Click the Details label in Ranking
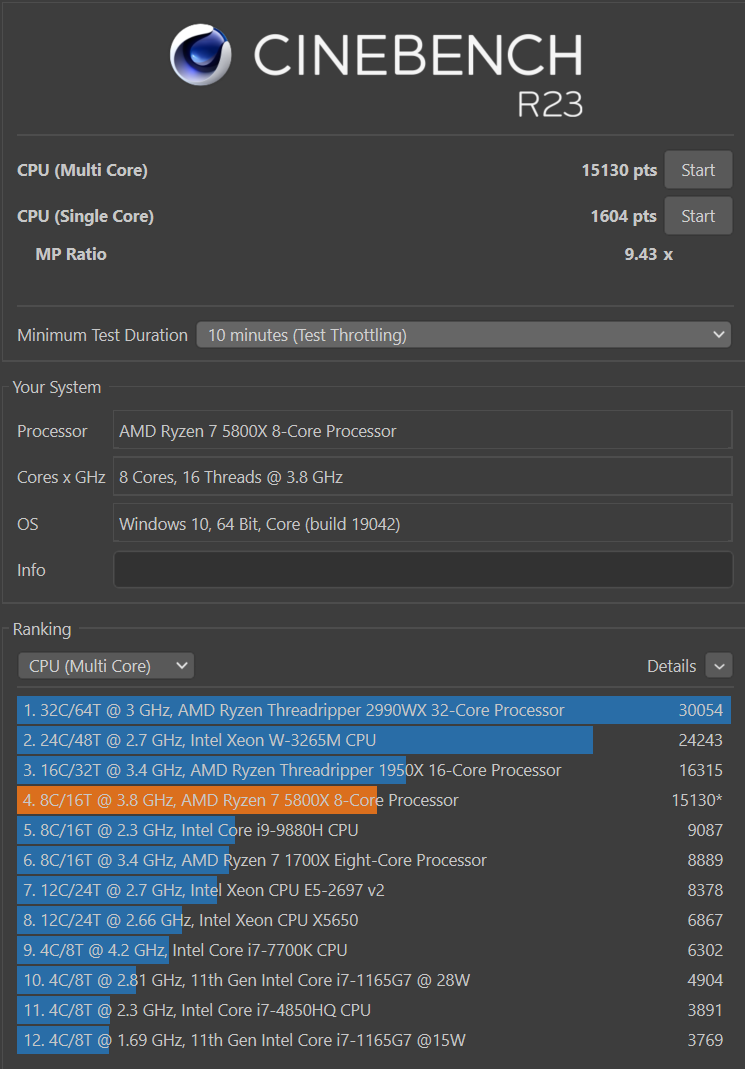745x1069 pixels. click(671, 666)
